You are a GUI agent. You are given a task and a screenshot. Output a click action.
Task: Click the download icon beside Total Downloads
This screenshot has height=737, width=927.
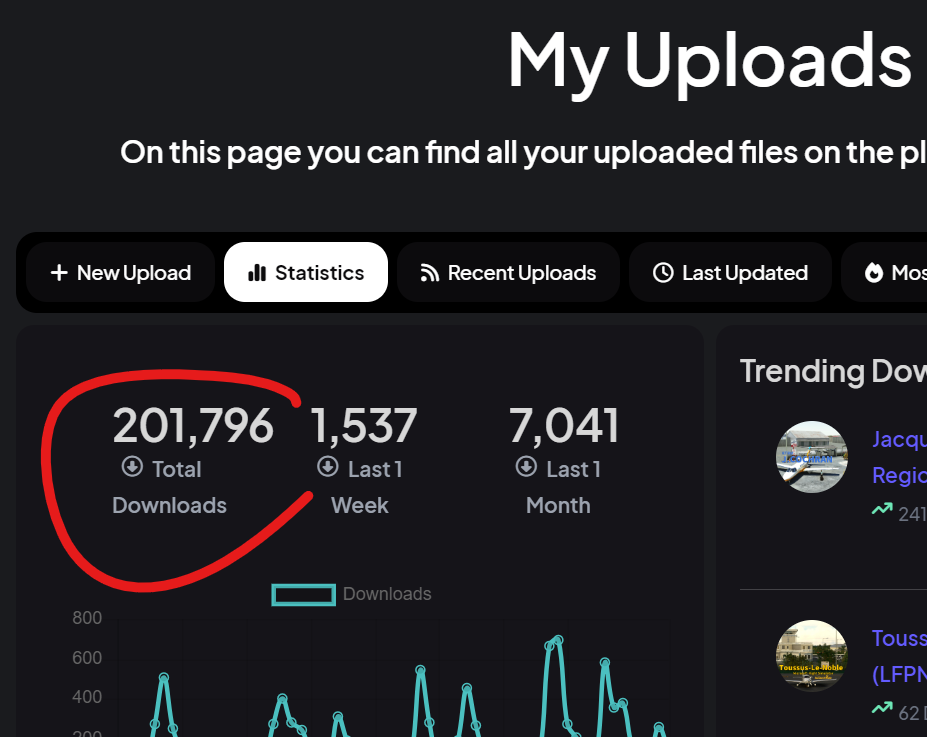pos(132,466)
